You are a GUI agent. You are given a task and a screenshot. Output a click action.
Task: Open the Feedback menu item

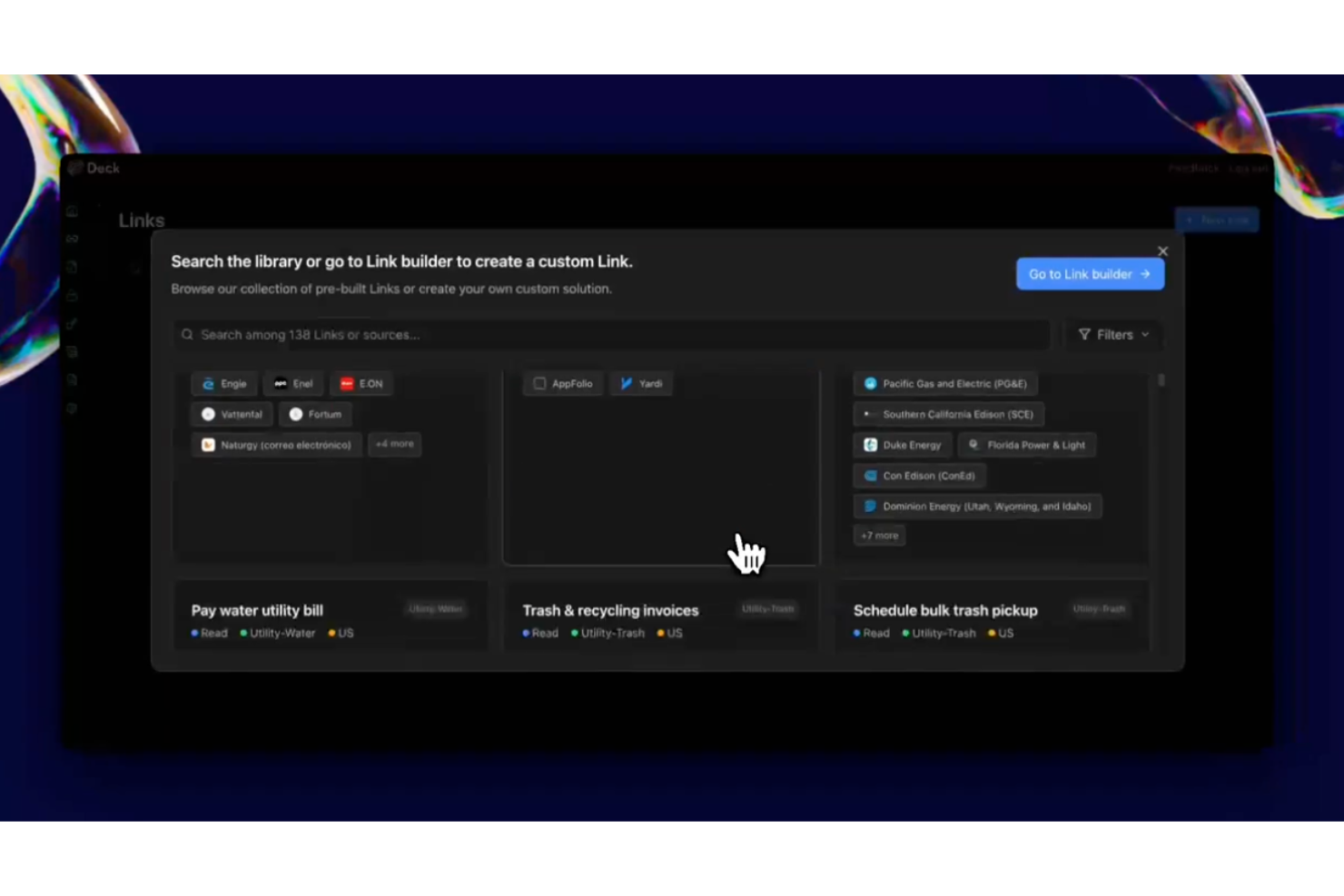1192,168
